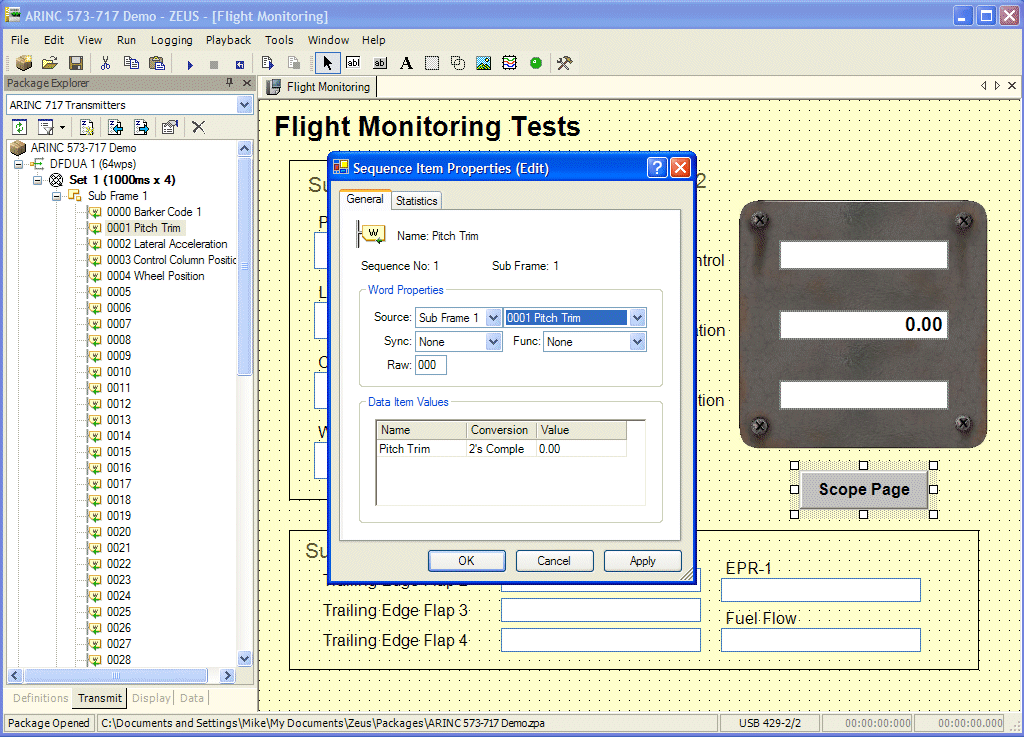The height and width of the screenshot is (737, 1024).
Task: Pin the Package Explorer panel
Action: click(229, 83)
